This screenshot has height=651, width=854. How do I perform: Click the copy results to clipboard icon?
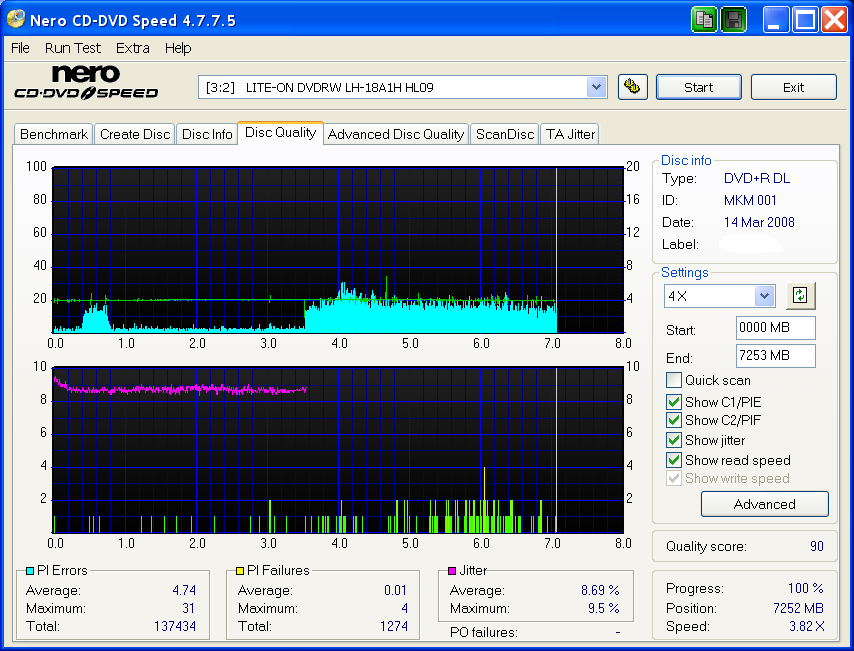point(704,19)
